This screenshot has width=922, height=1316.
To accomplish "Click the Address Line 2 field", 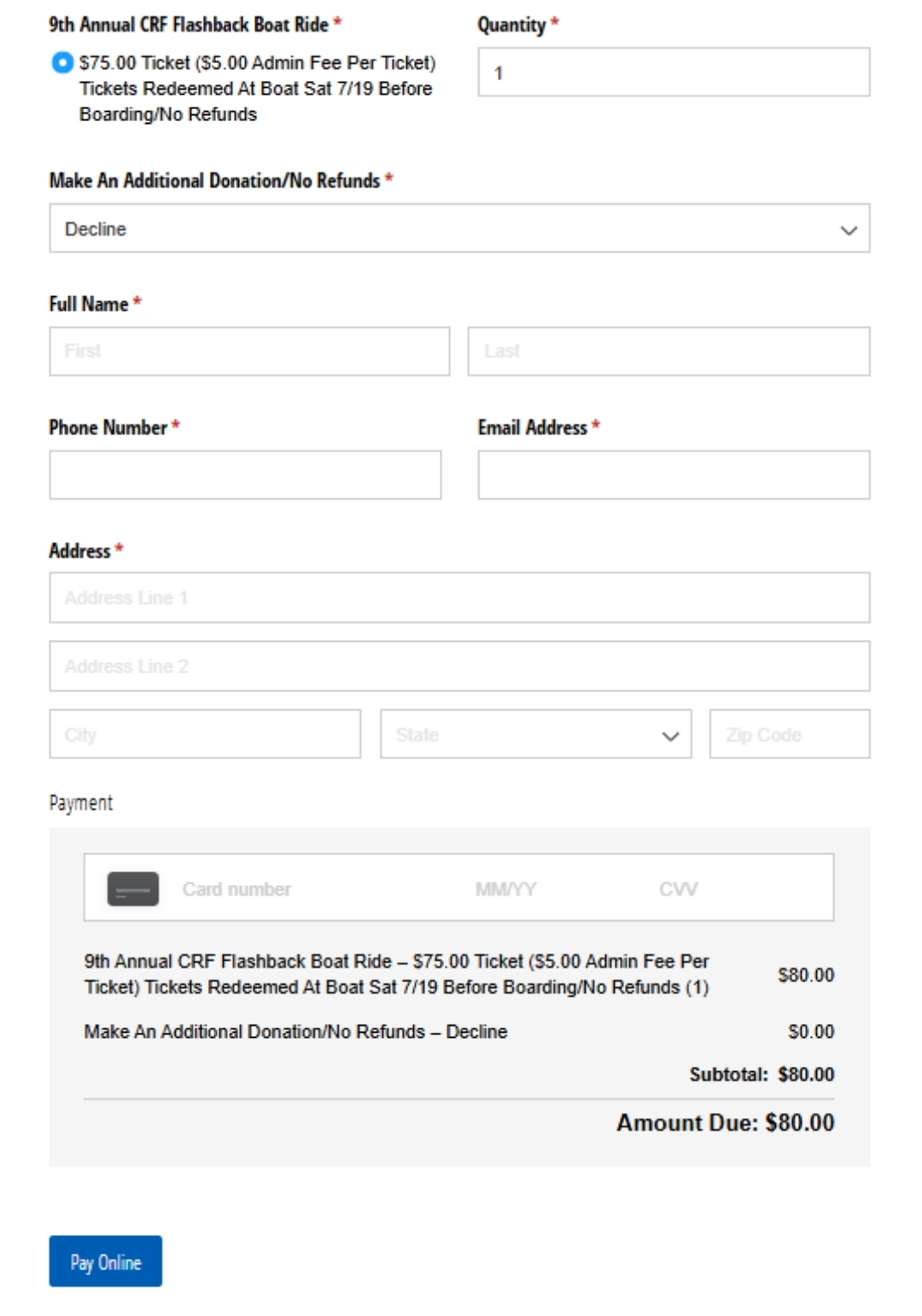I will (x=459, y=667).
